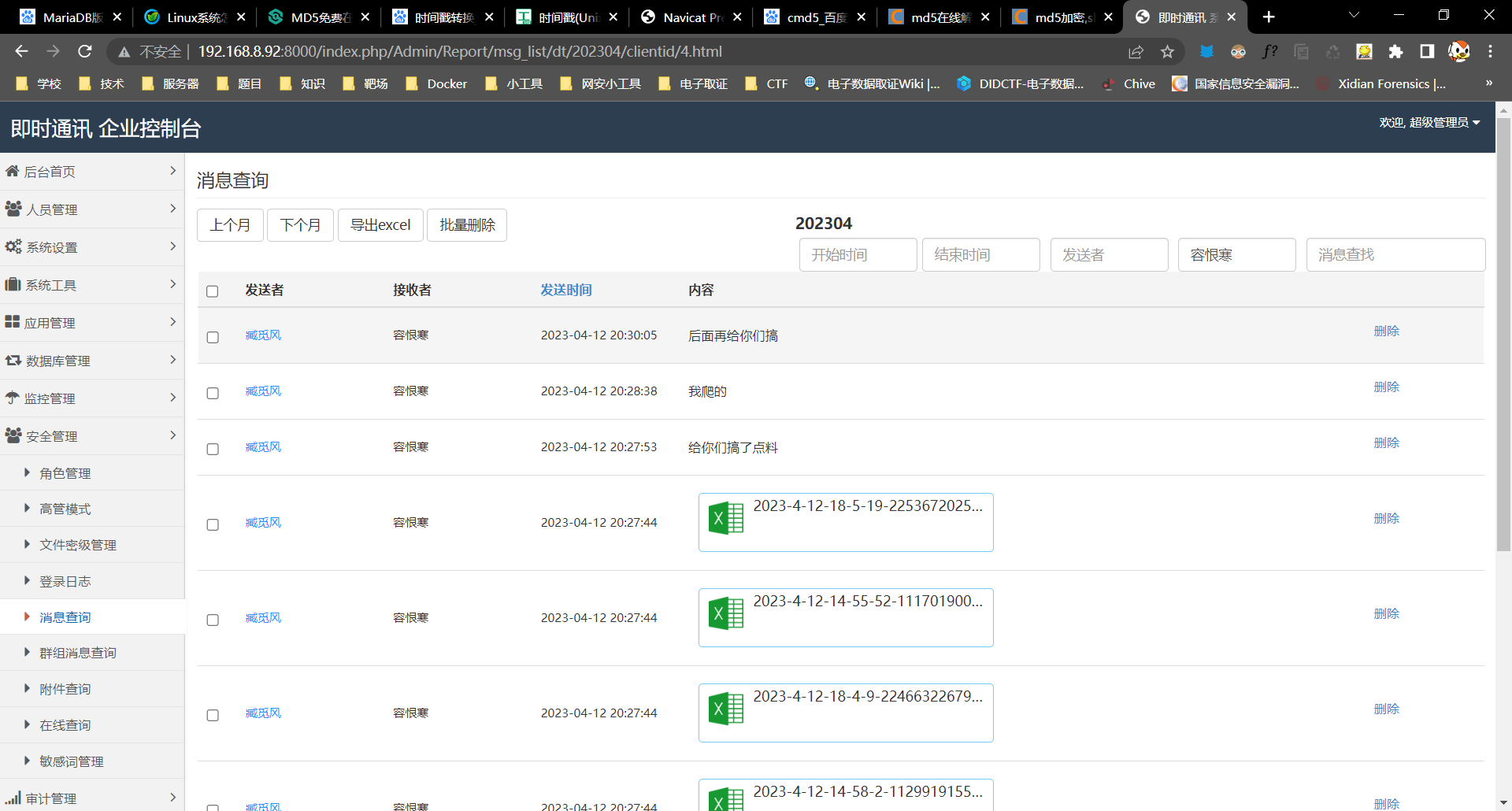Open the 附件查询 submenu item

click(x=65, y=689)
